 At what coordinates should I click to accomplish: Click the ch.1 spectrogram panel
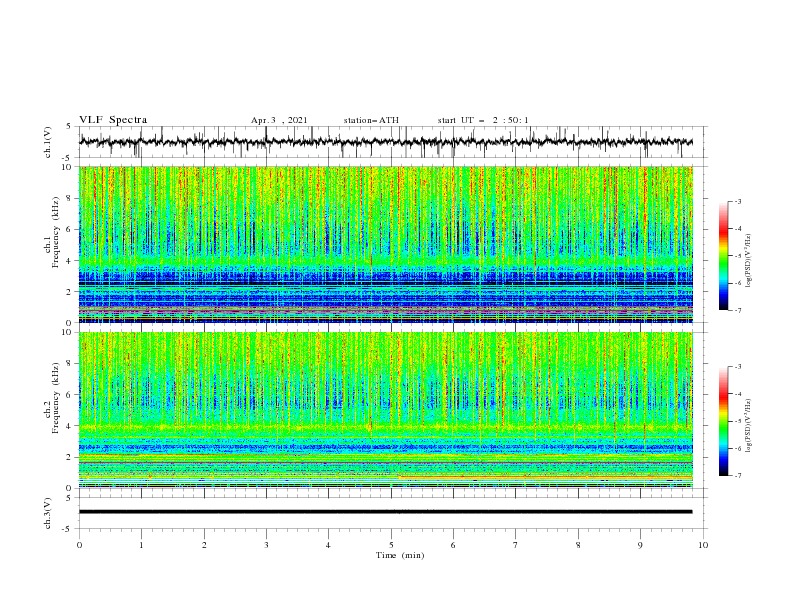coord(386,244)
